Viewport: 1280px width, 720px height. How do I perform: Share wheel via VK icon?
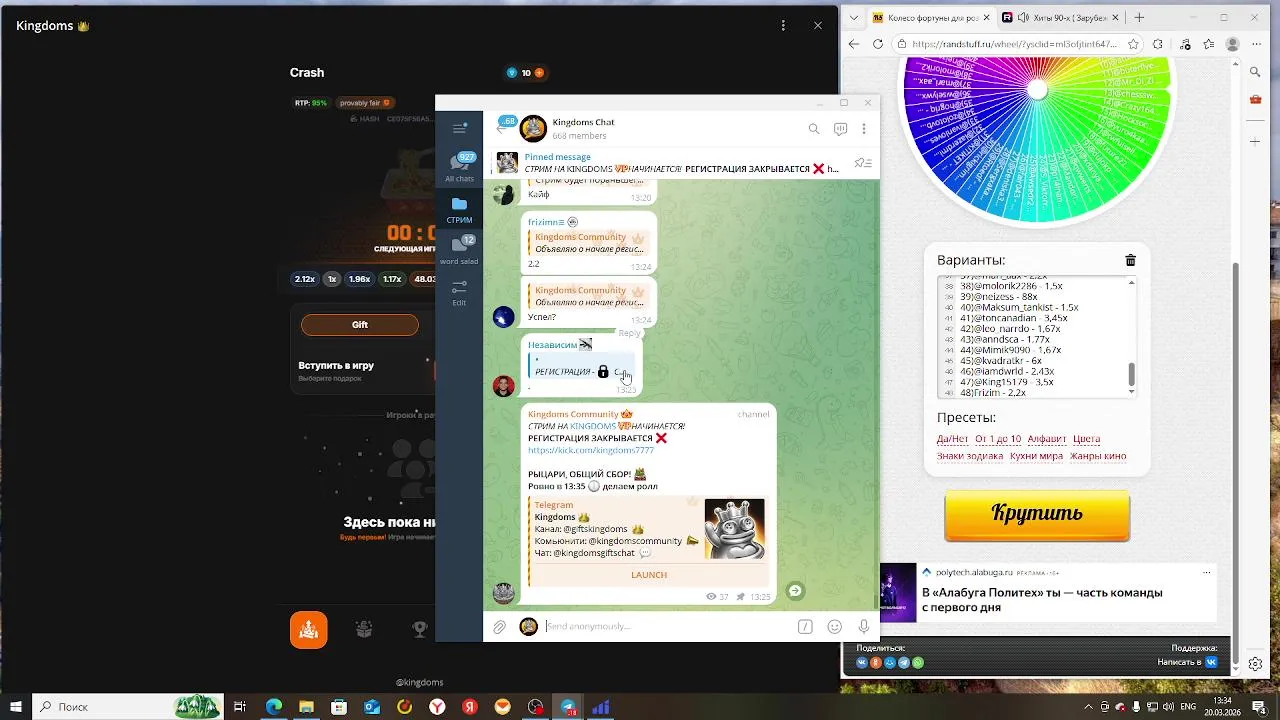tap(862, 662)
